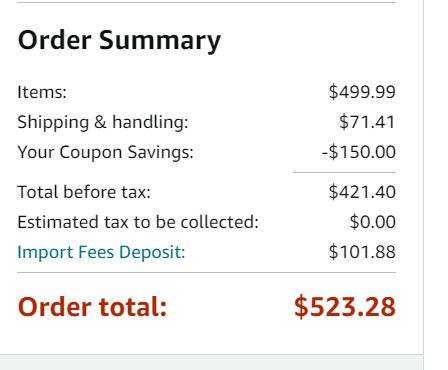Image resolution: width=448 pixels, height=370 pixels.
Task: Select the $71.41 shipping amount
Action: click(367, 122)
